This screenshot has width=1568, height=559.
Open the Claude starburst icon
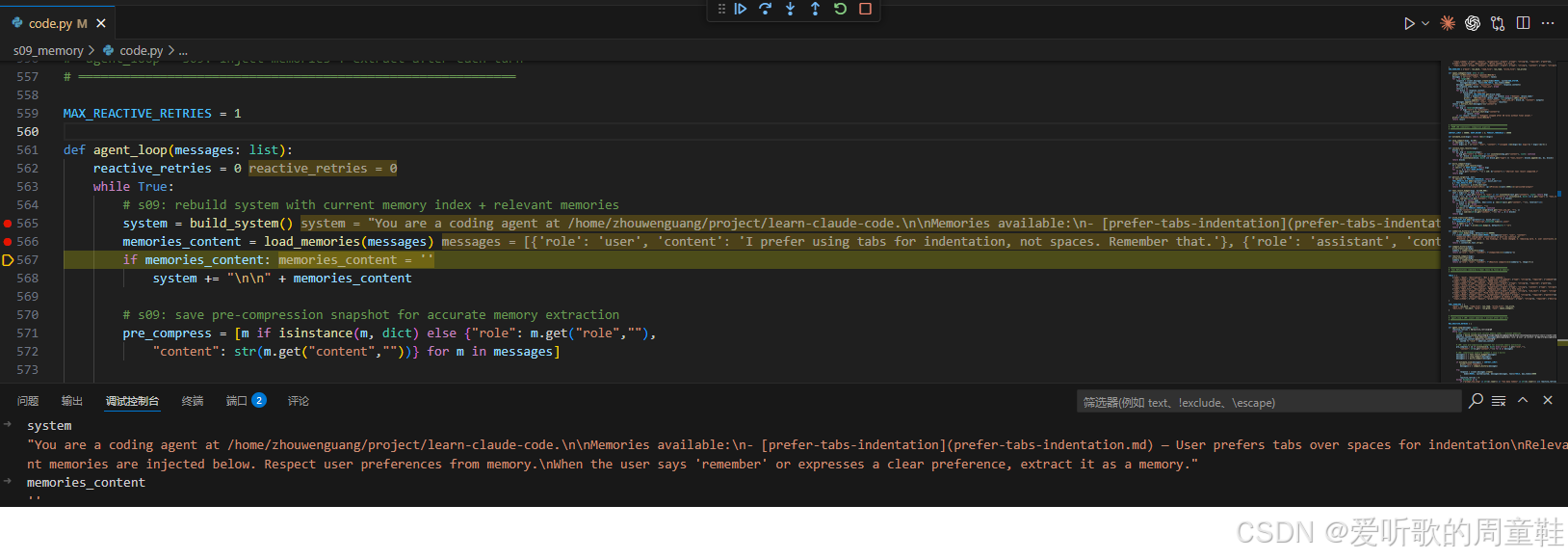click(x=1447, y=23)
